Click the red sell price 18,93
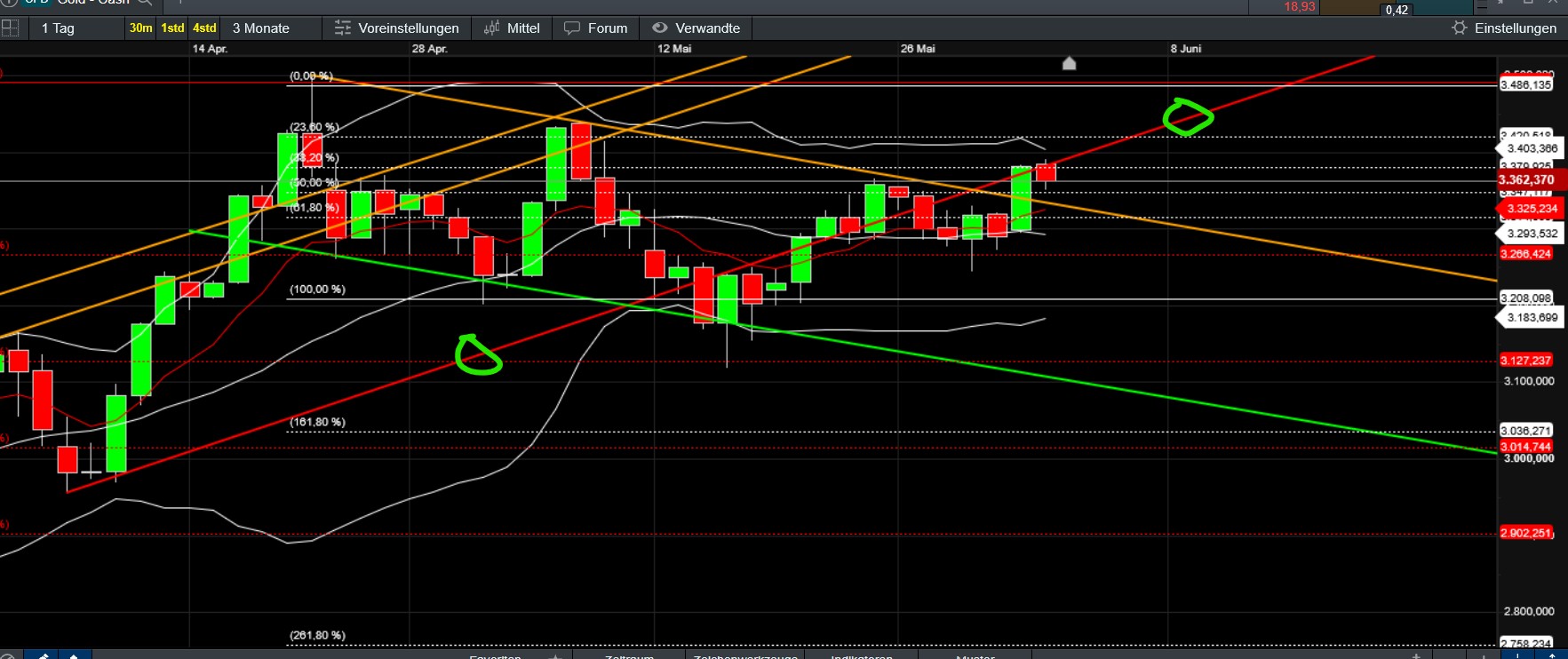Image resolution: width=1568 pixels, height=659 pixels. tap(1299, 7)
